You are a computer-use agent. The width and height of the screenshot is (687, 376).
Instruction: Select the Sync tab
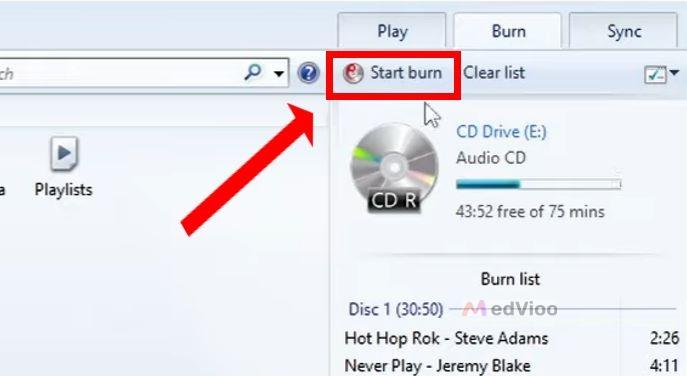623,31
